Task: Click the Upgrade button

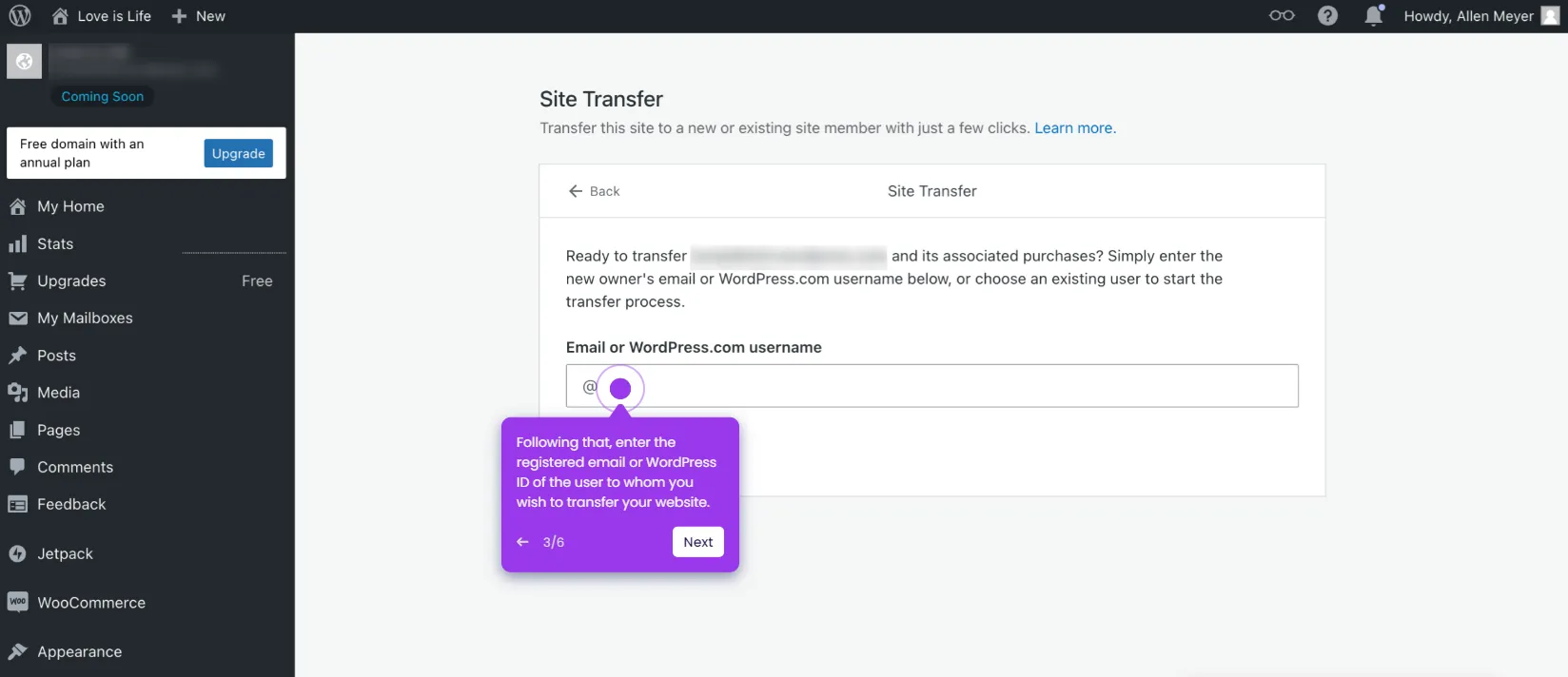Action: (238, 153)
